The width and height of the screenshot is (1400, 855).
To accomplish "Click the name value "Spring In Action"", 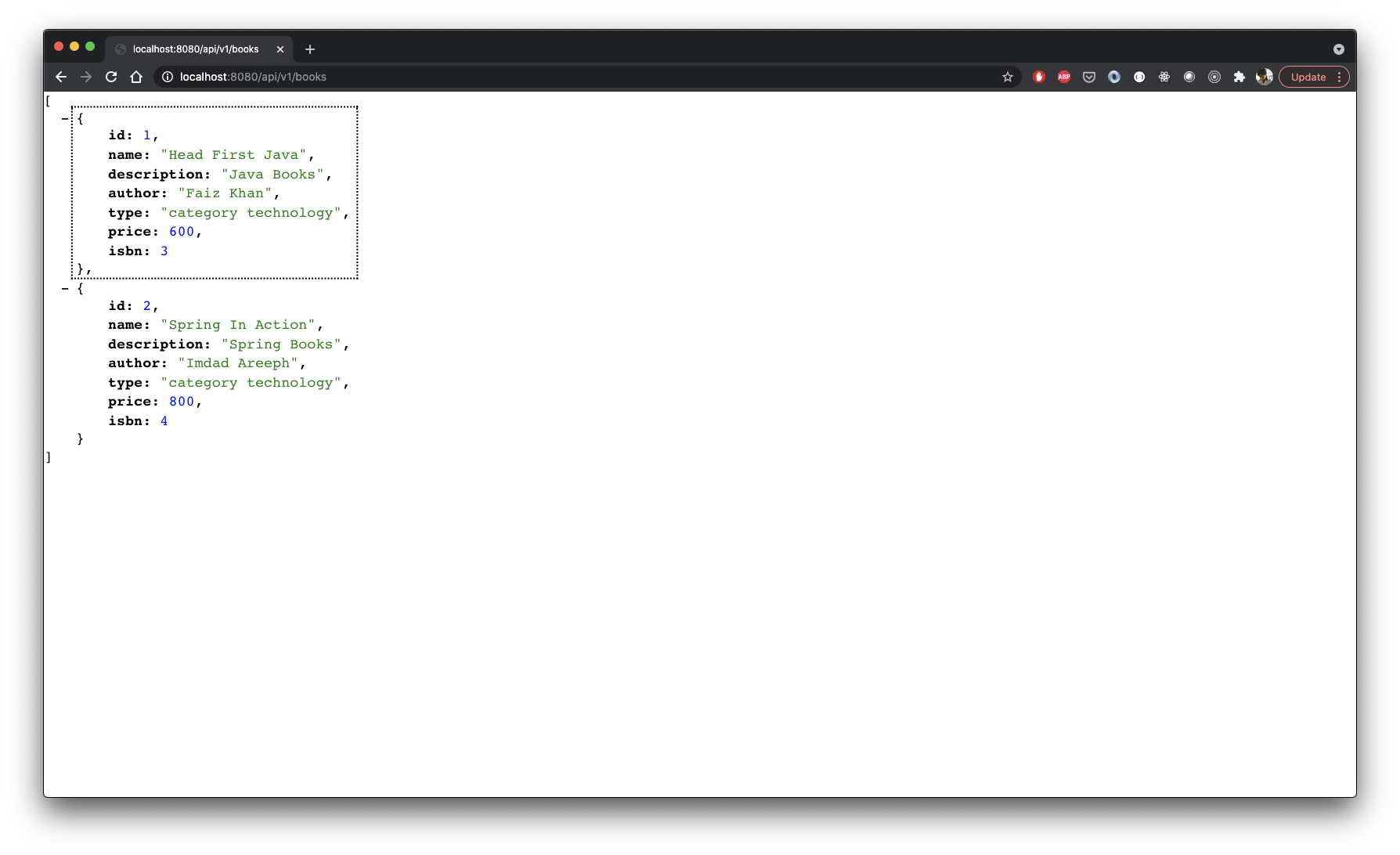I will click(238, 325).
